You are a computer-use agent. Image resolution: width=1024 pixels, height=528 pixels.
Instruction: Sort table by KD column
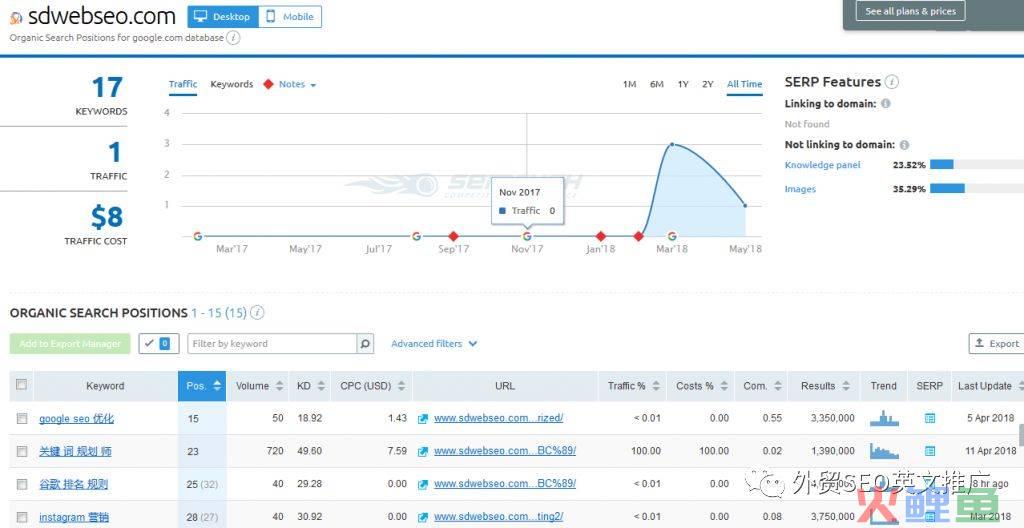click(x=310, y=386)
